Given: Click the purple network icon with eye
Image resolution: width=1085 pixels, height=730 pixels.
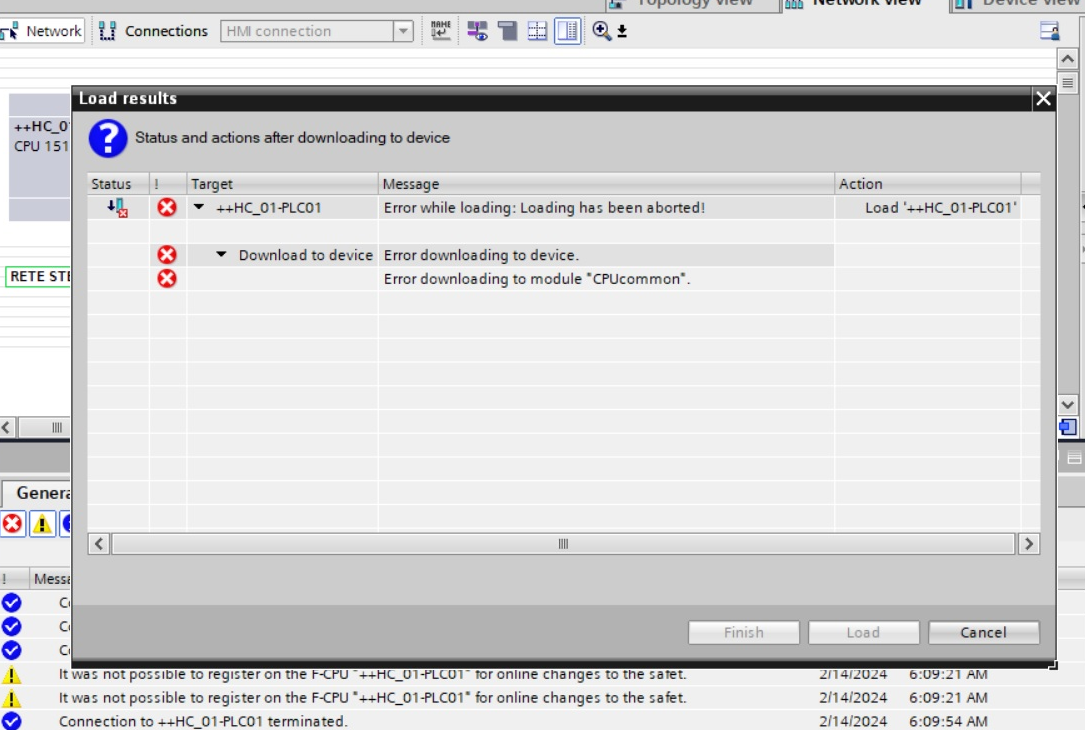Looking at the screenshot, I should pyautogui.click(x=477, y=30).
